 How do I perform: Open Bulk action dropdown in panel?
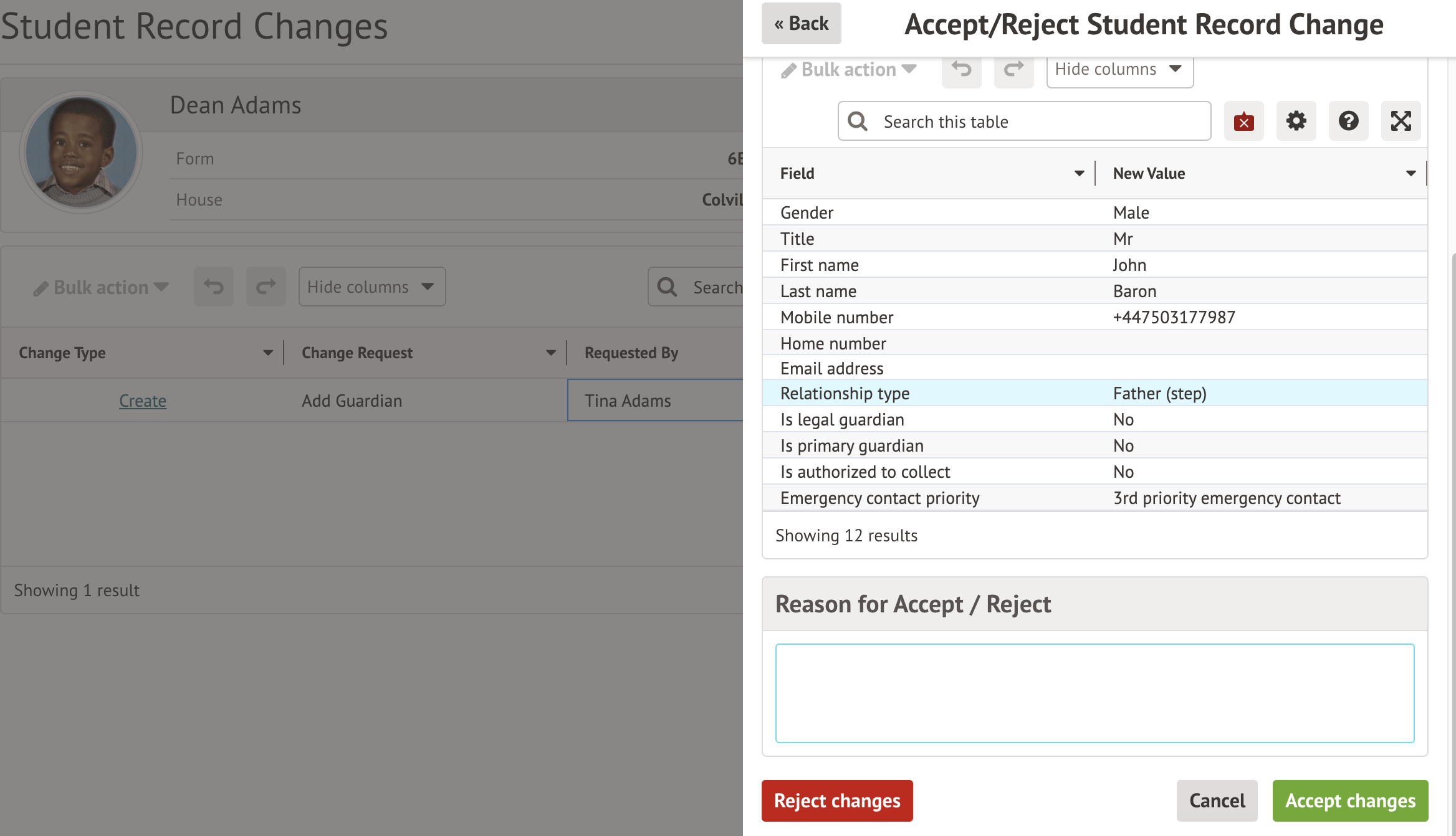coord(848,69)
